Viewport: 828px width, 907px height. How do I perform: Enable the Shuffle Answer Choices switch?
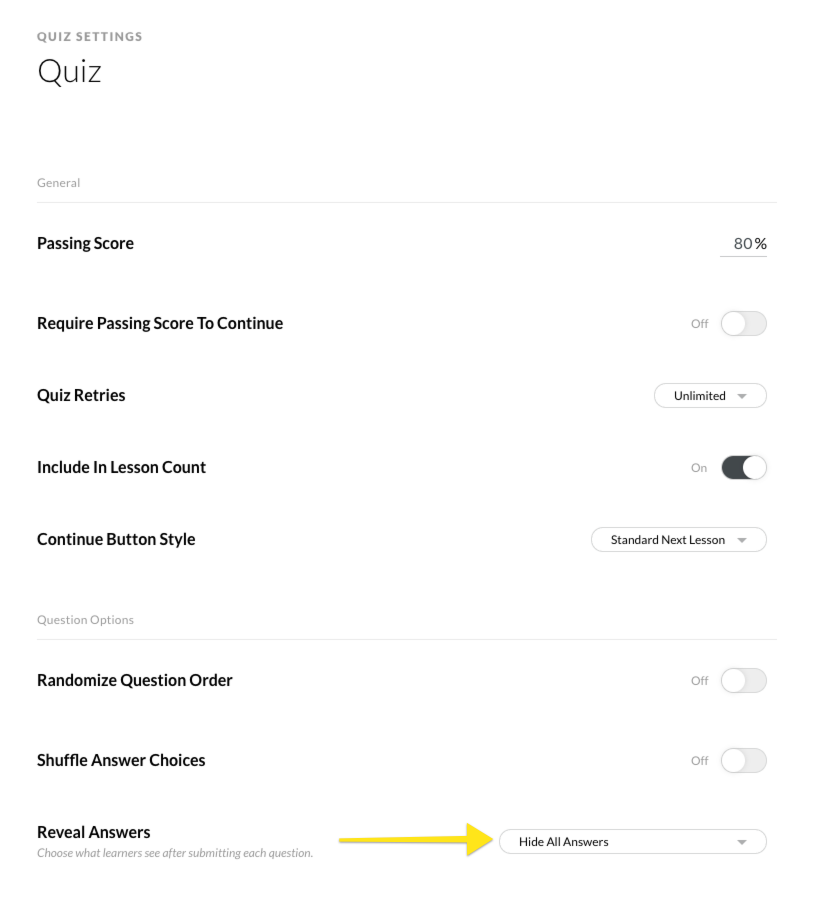coord(743,761)
